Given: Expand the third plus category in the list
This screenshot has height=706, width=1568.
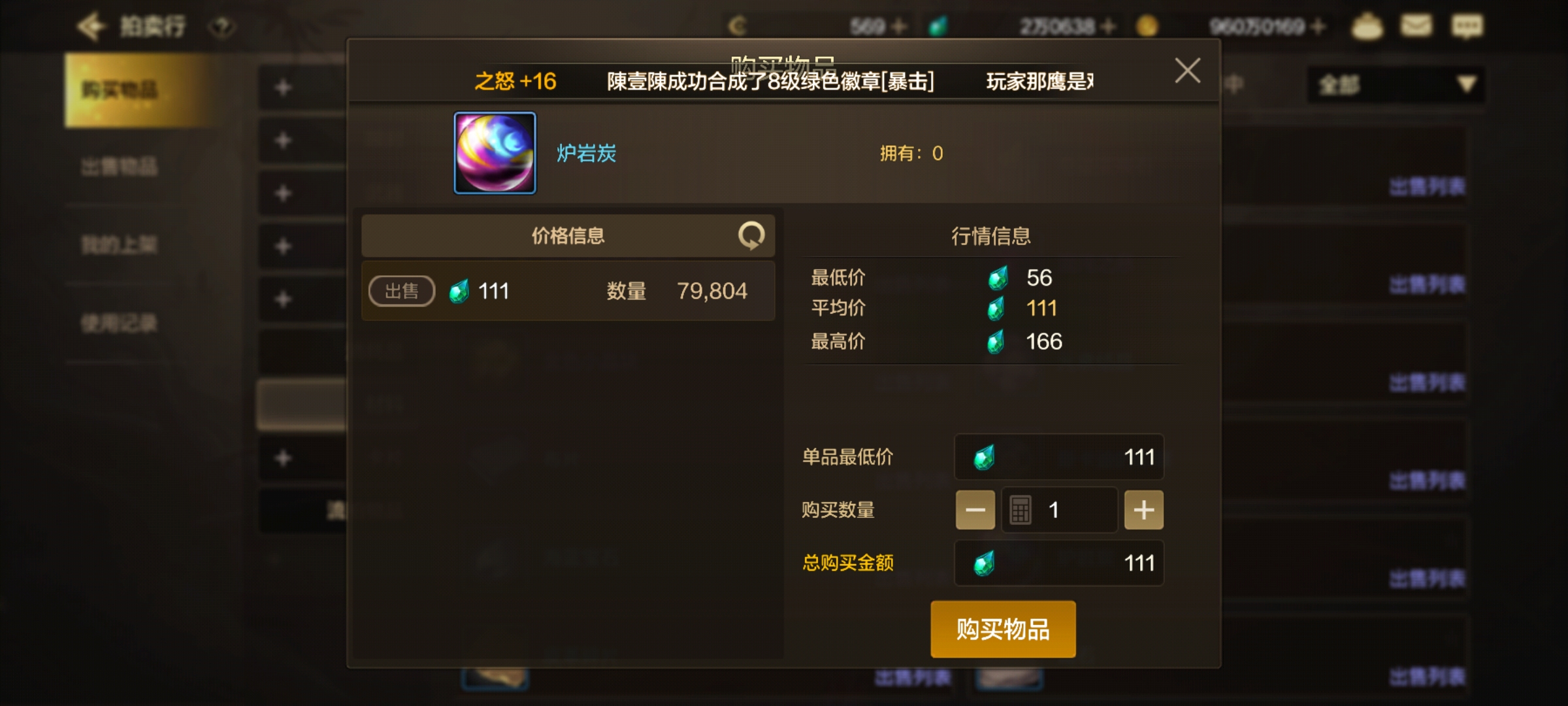Looking at the screenshot, I should tap(283, 193).
